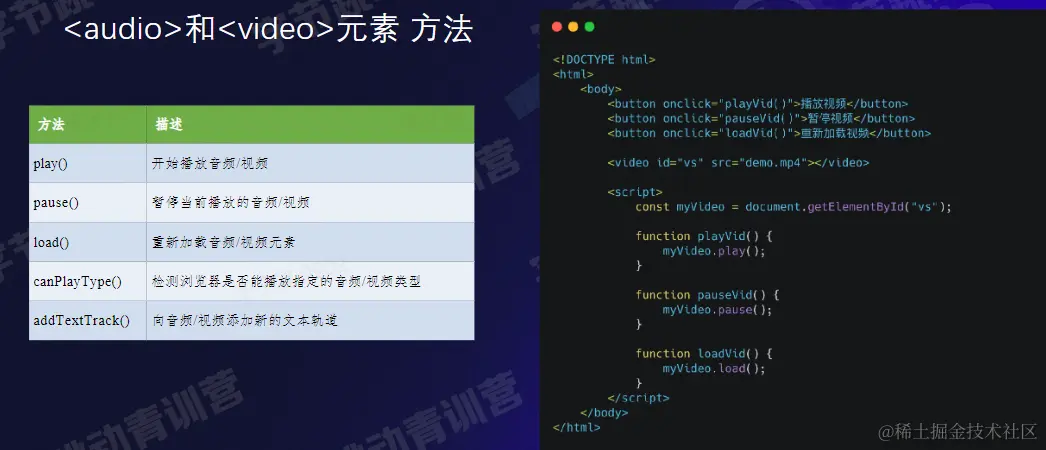The height and width of the screenshot is (450, 1046).
Task: Click the description '重新加载音频/视频元素'
Action: pos(223,242)
